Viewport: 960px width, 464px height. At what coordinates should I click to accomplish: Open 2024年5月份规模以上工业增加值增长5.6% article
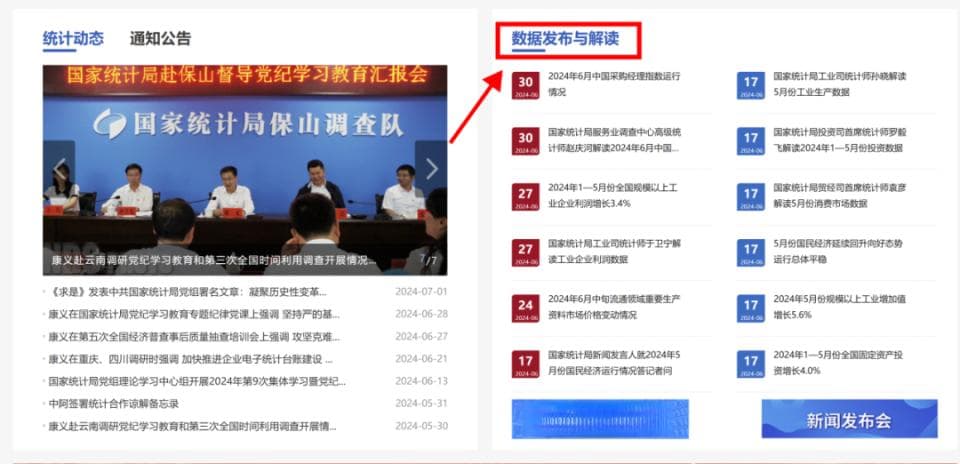840,307
